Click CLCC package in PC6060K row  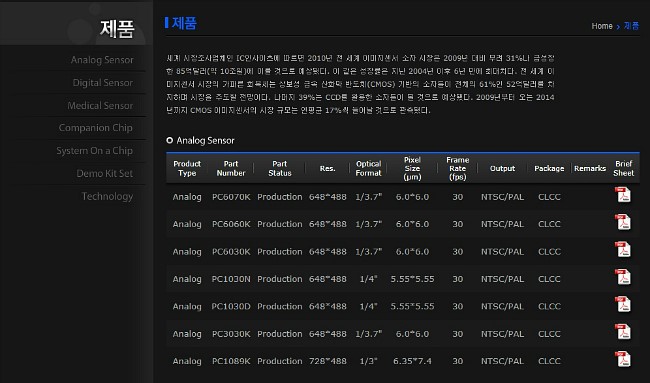pyautogui.click(x=549, y=224)
